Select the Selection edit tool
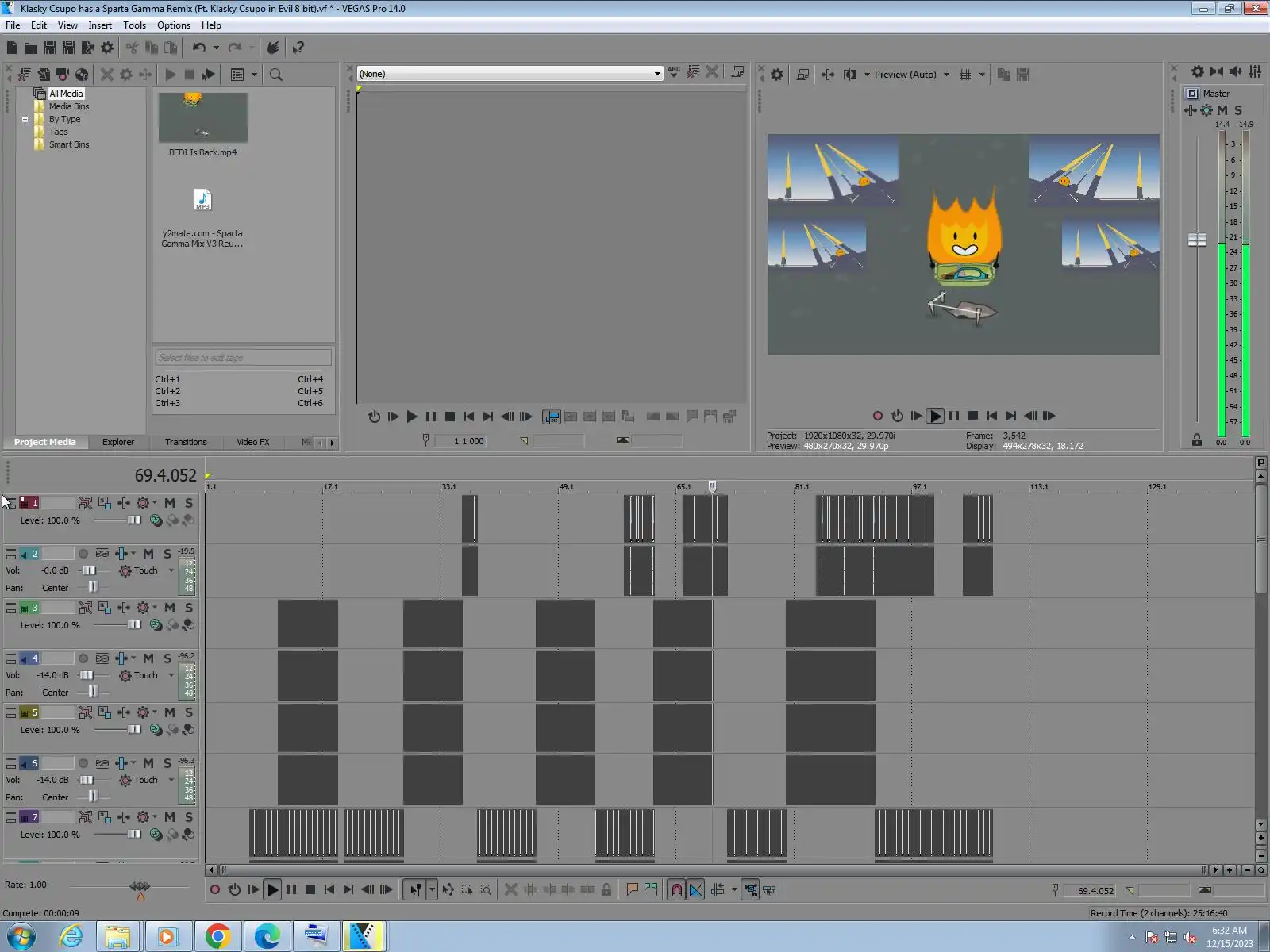The image size is (1270, 952). 467,890
